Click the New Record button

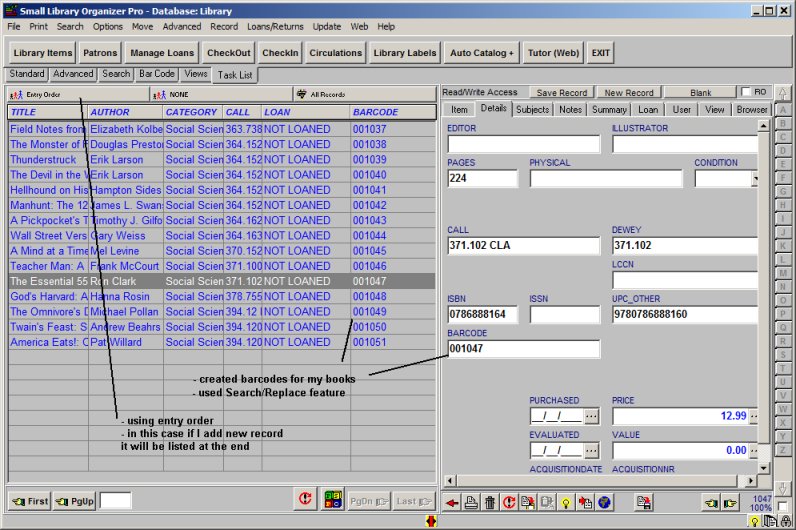click(628, 92)
